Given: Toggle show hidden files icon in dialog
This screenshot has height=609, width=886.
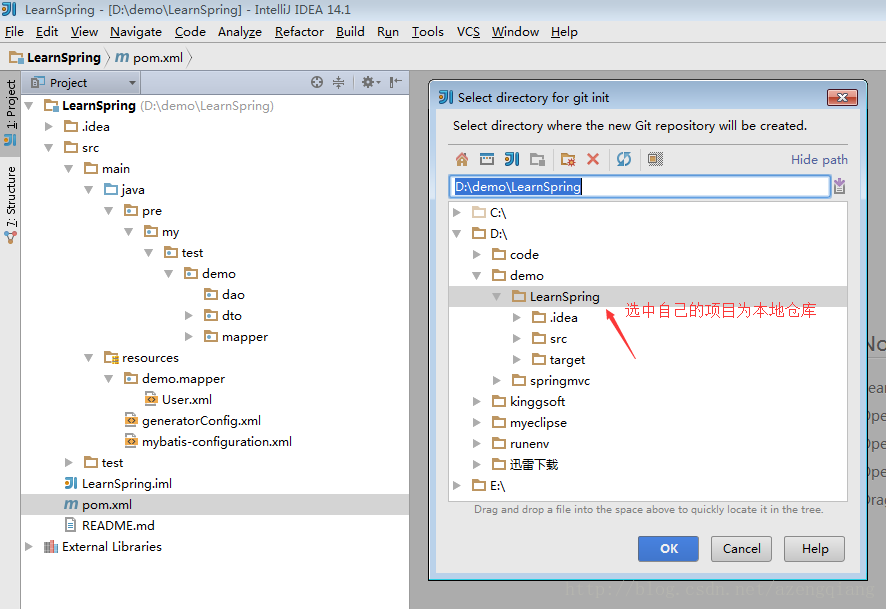Looking at the screenshot, I should (655, 159).
